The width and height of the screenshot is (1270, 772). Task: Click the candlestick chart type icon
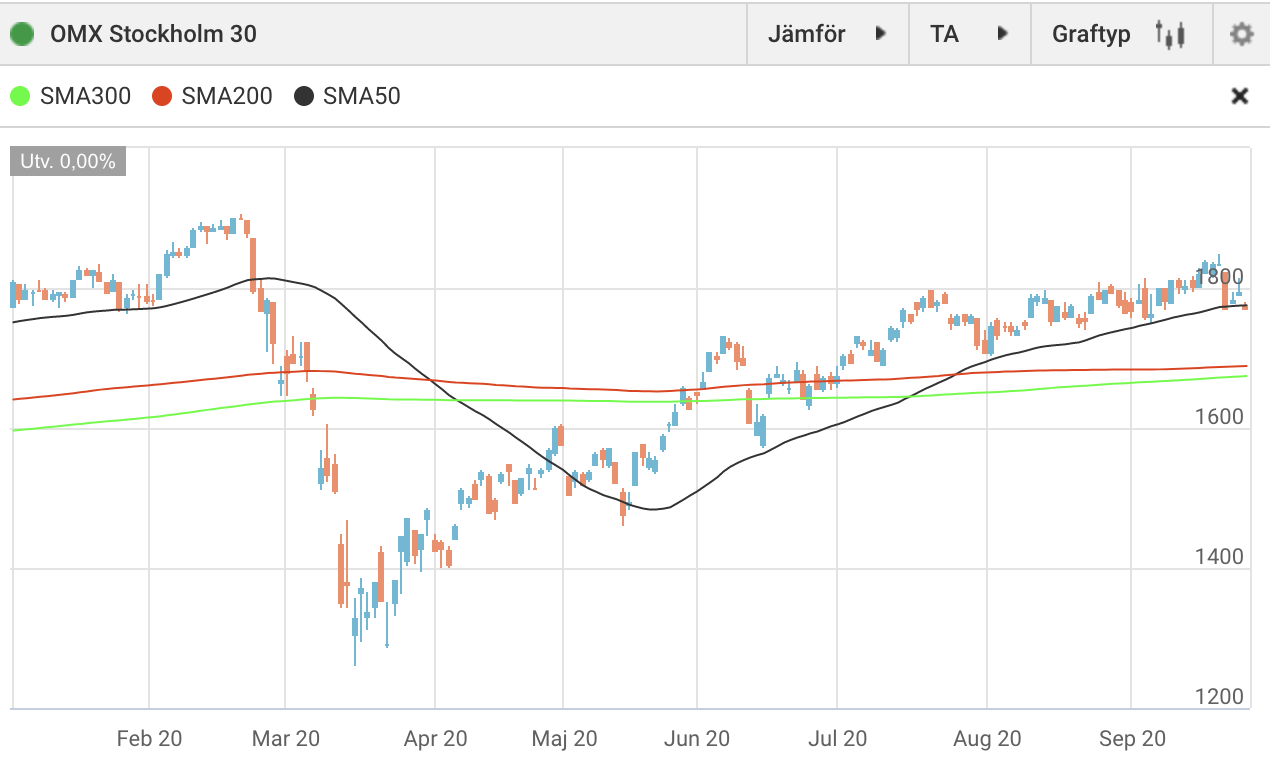1169,34
